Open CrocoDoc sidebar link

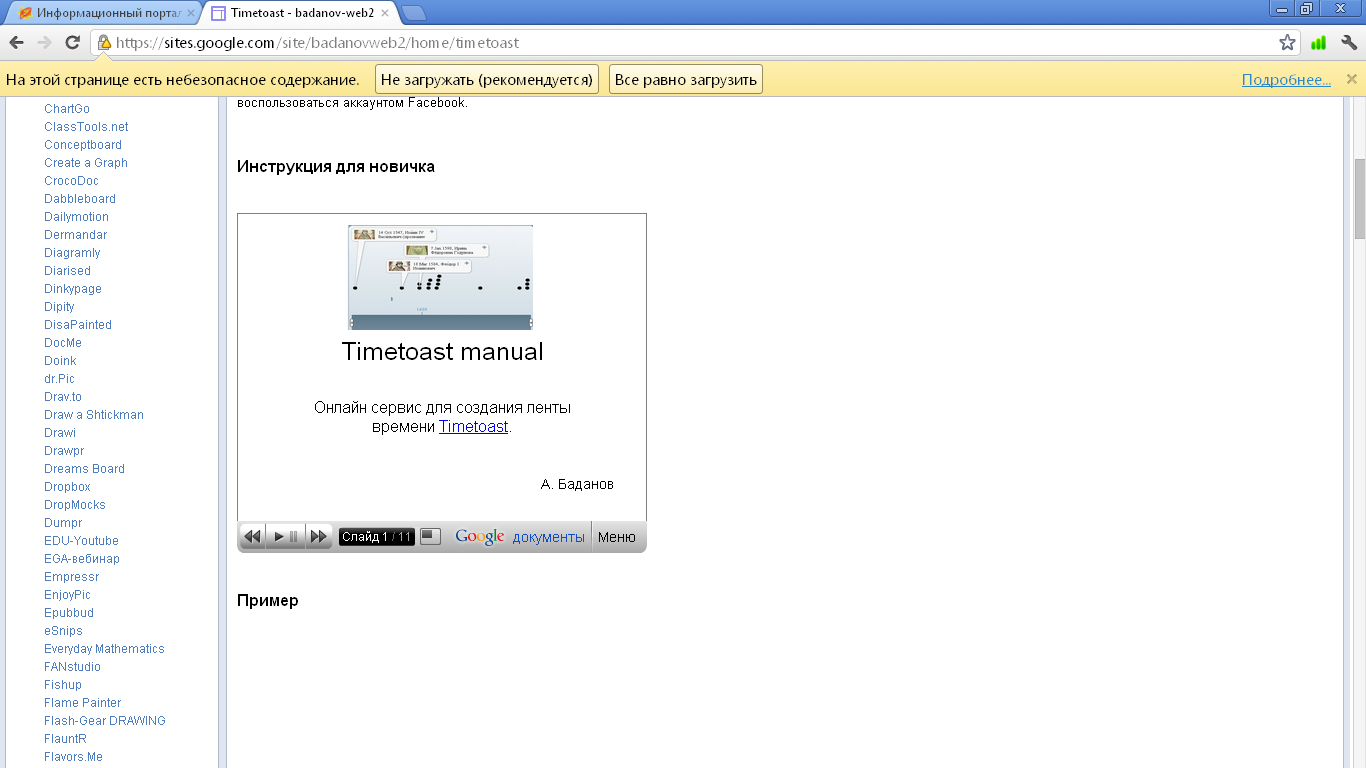pos(71,181)
